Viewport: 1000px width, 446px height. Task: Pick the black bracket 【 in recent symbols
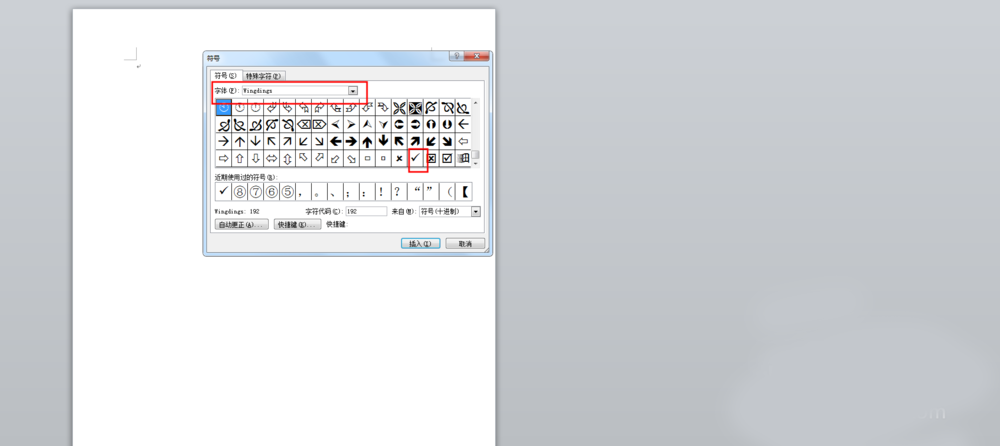464,191
